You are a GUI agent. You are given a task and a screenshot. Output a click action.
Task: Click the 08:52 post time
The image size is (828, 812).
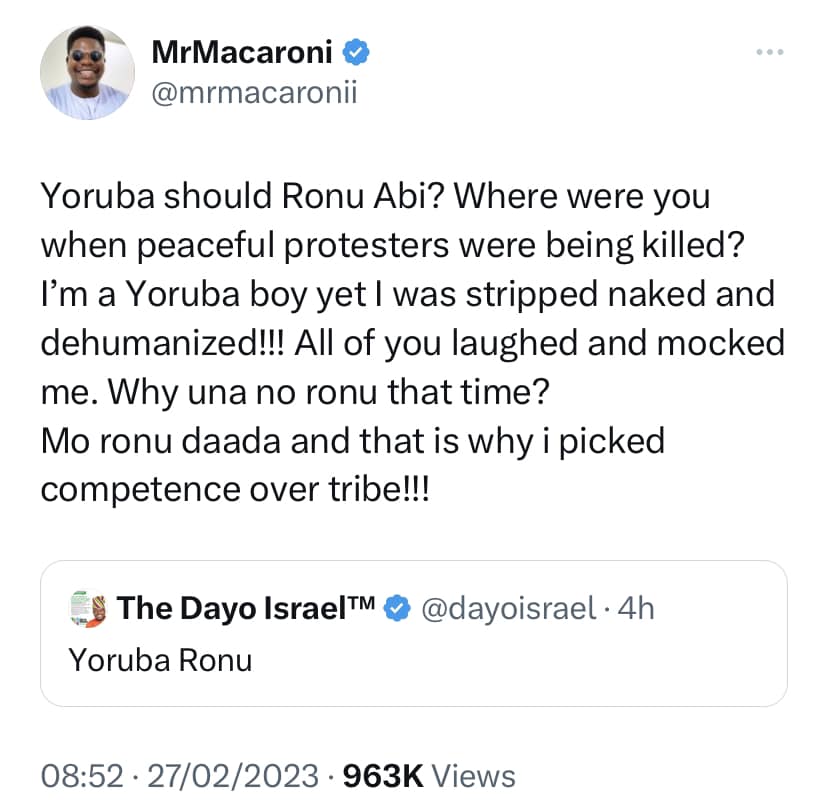coord(80,775)
